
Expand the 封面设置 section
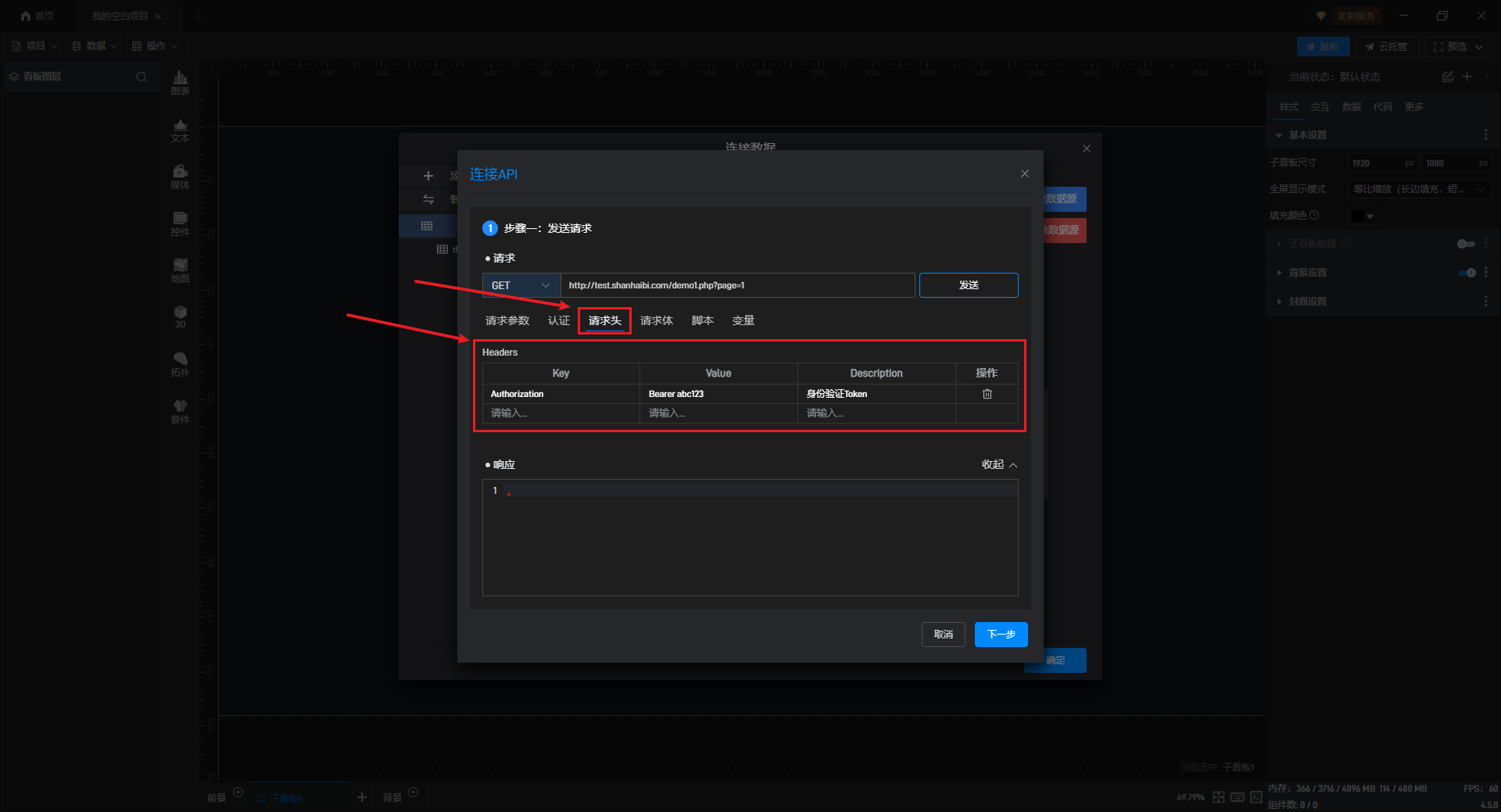[x=1307, y=302]
